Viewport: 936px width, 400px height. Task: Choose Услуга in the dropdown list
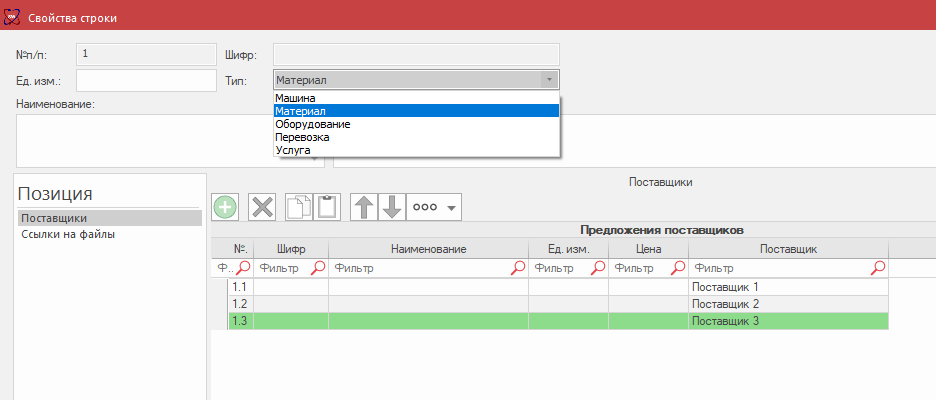292,150
